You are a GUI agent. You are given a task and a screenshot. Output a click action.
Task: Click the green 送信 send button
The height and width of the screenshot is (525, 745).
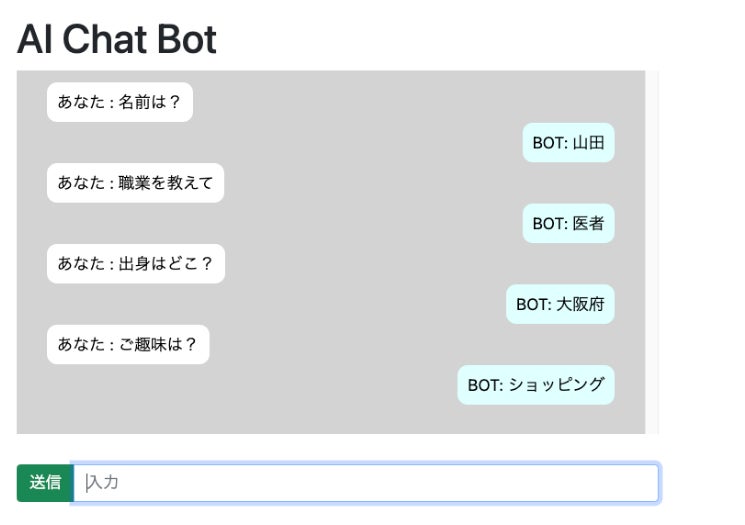tap(45, 483)
